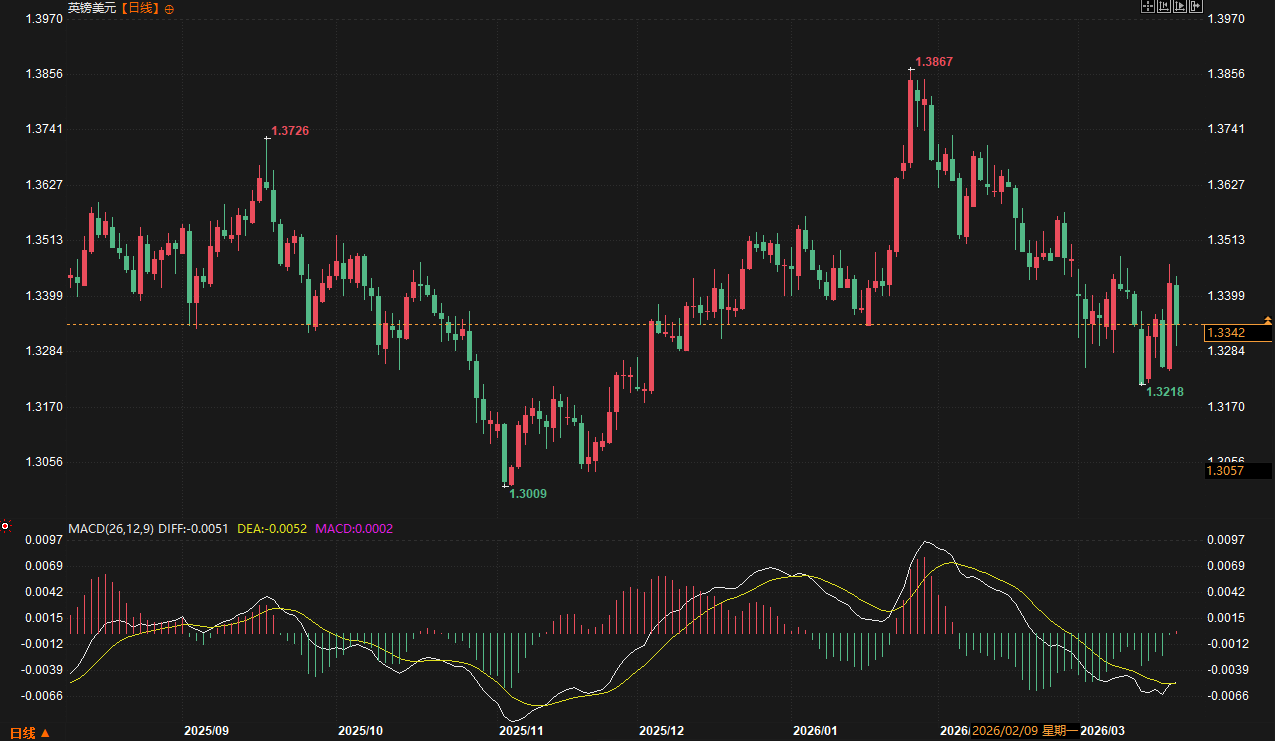
Task: Click 0.0069 on the right MACD axis
Action: 1226,566
